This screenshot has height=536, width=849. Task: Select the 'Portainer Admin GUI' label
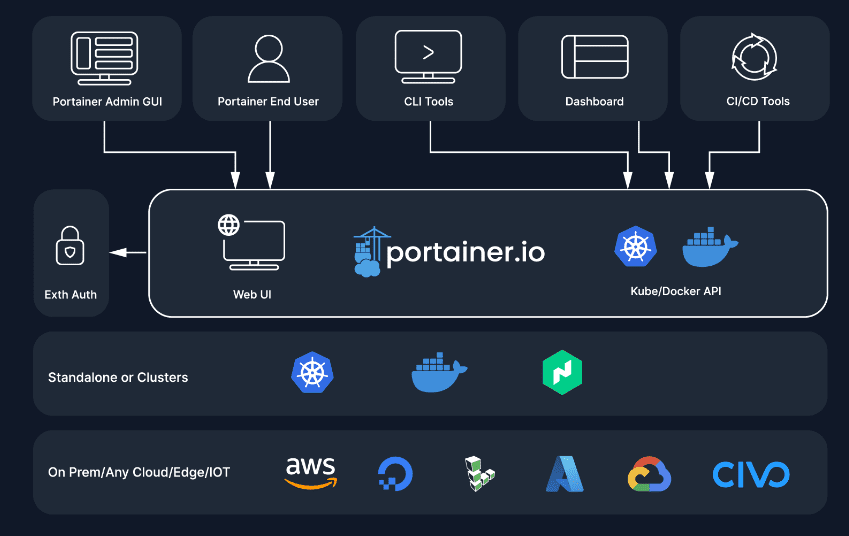tap(107, 101)
